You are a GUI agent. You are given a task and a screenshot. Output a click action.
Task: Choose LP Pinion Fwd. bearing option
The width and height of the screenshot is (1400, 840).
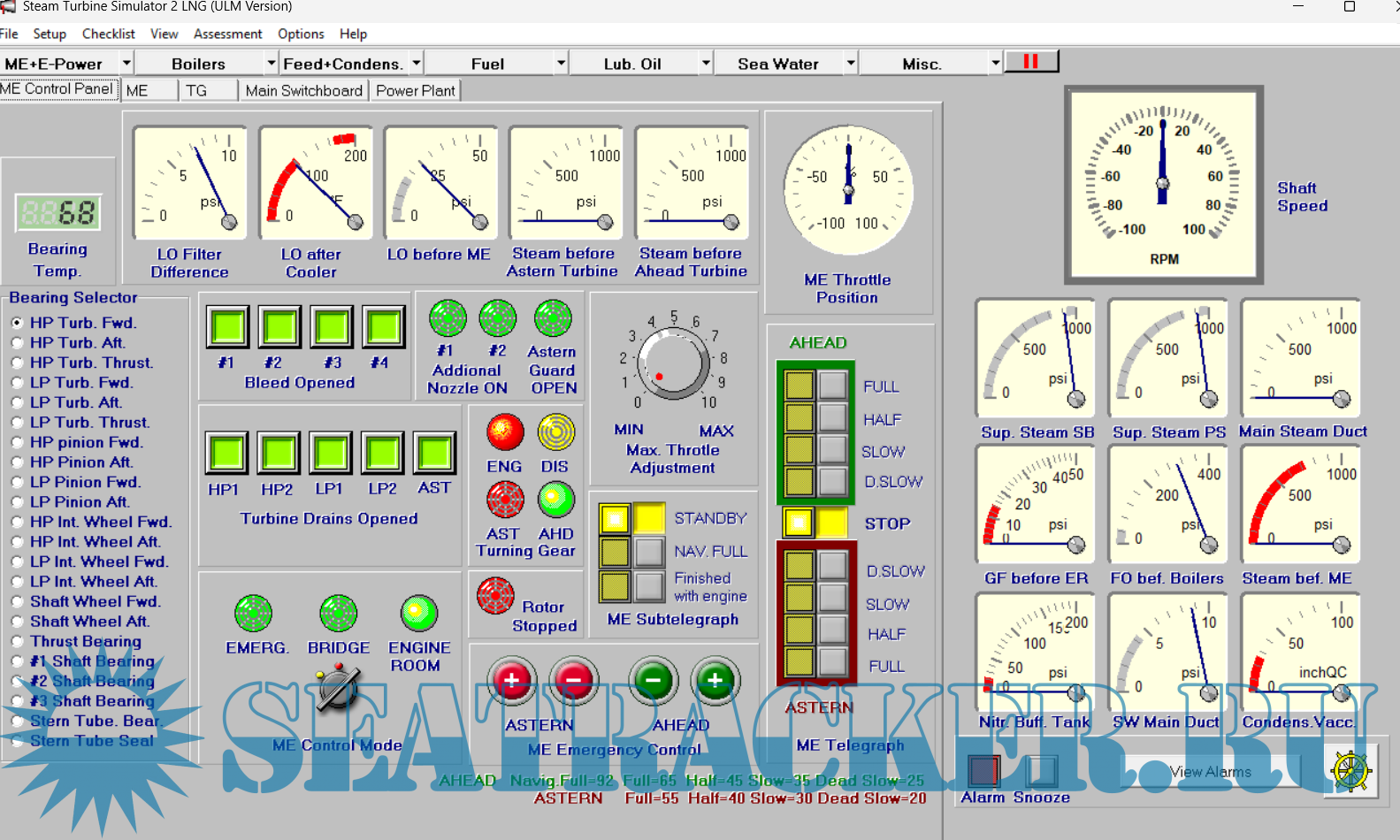tap(18, 482)
